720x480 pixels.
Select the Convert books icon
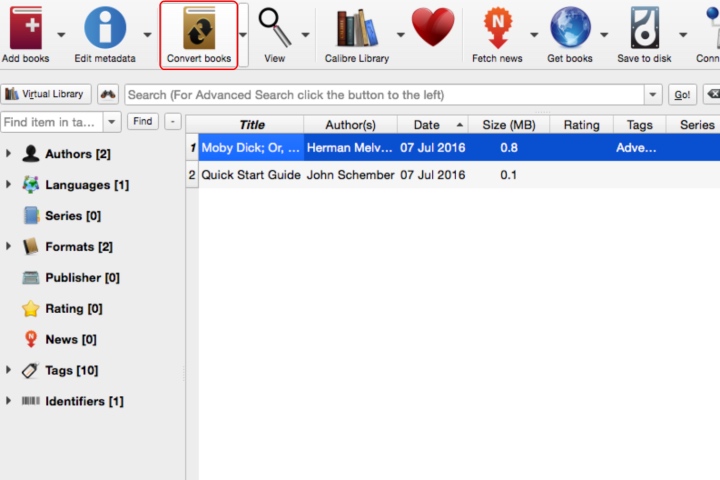click(199, 29)
